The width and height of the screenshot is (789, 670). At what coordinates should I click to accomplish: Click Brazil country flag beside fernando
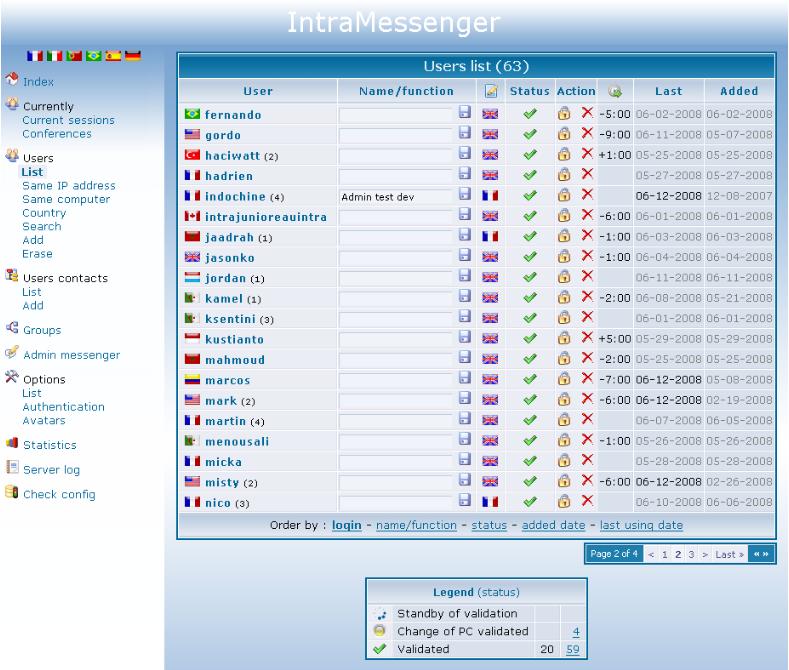(192, 114)
